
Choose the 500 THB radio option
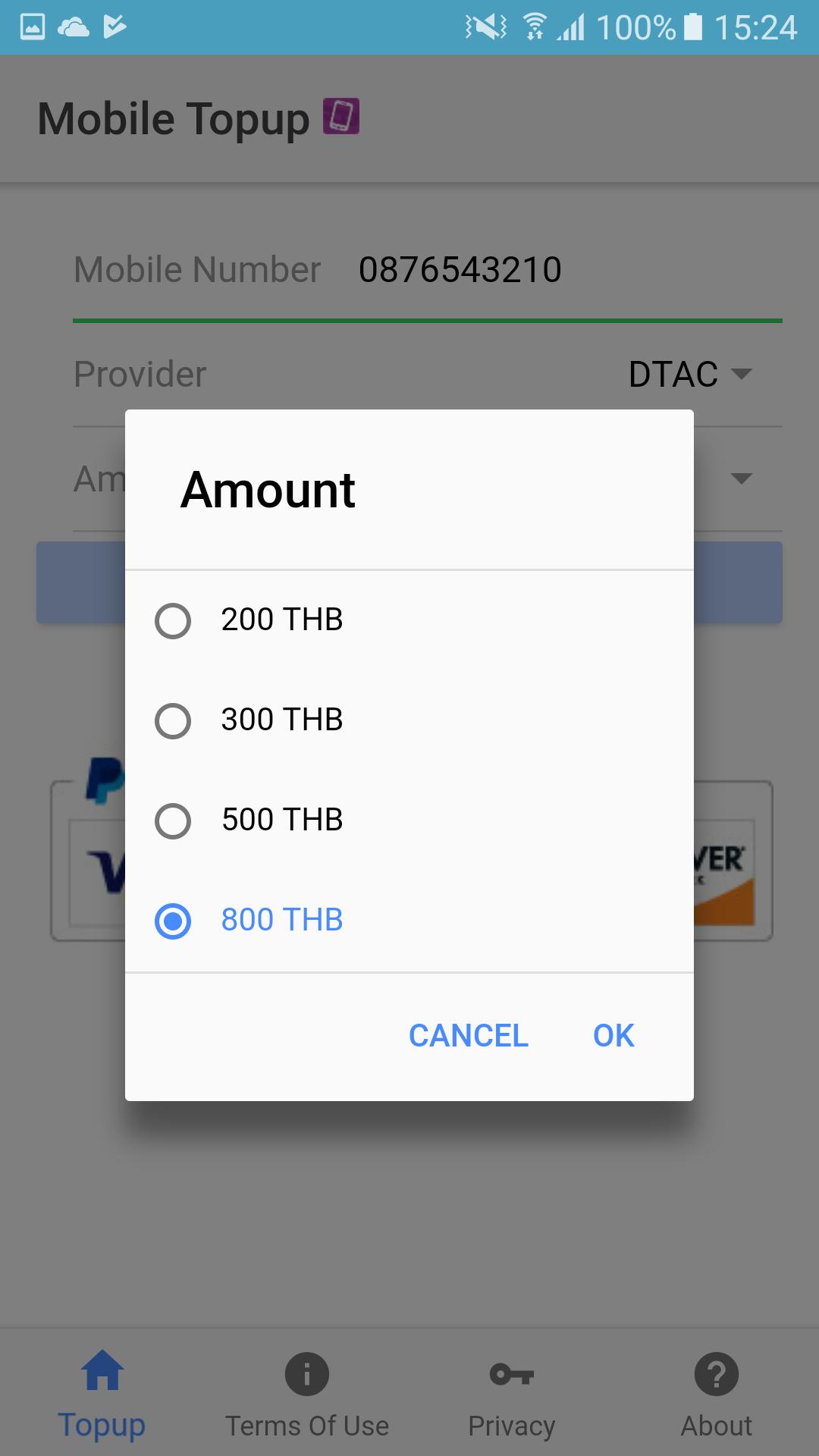172,822
